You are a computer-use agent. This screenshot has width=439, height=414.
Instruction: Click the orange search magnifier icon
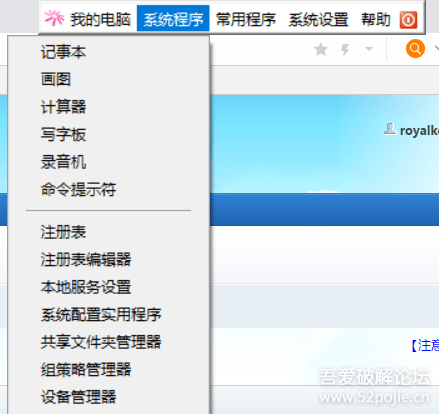click(x=415, y=49)
